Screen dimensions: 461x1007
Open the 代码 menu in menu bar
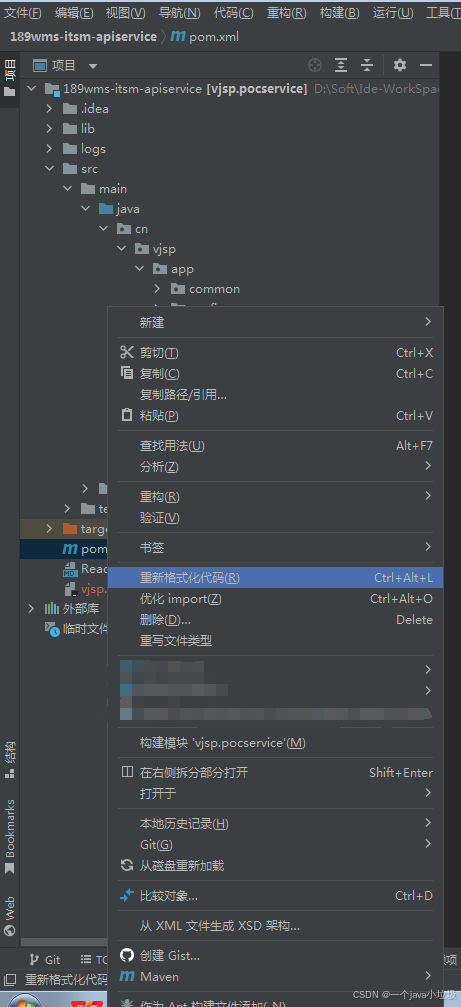tap(233, 12)
